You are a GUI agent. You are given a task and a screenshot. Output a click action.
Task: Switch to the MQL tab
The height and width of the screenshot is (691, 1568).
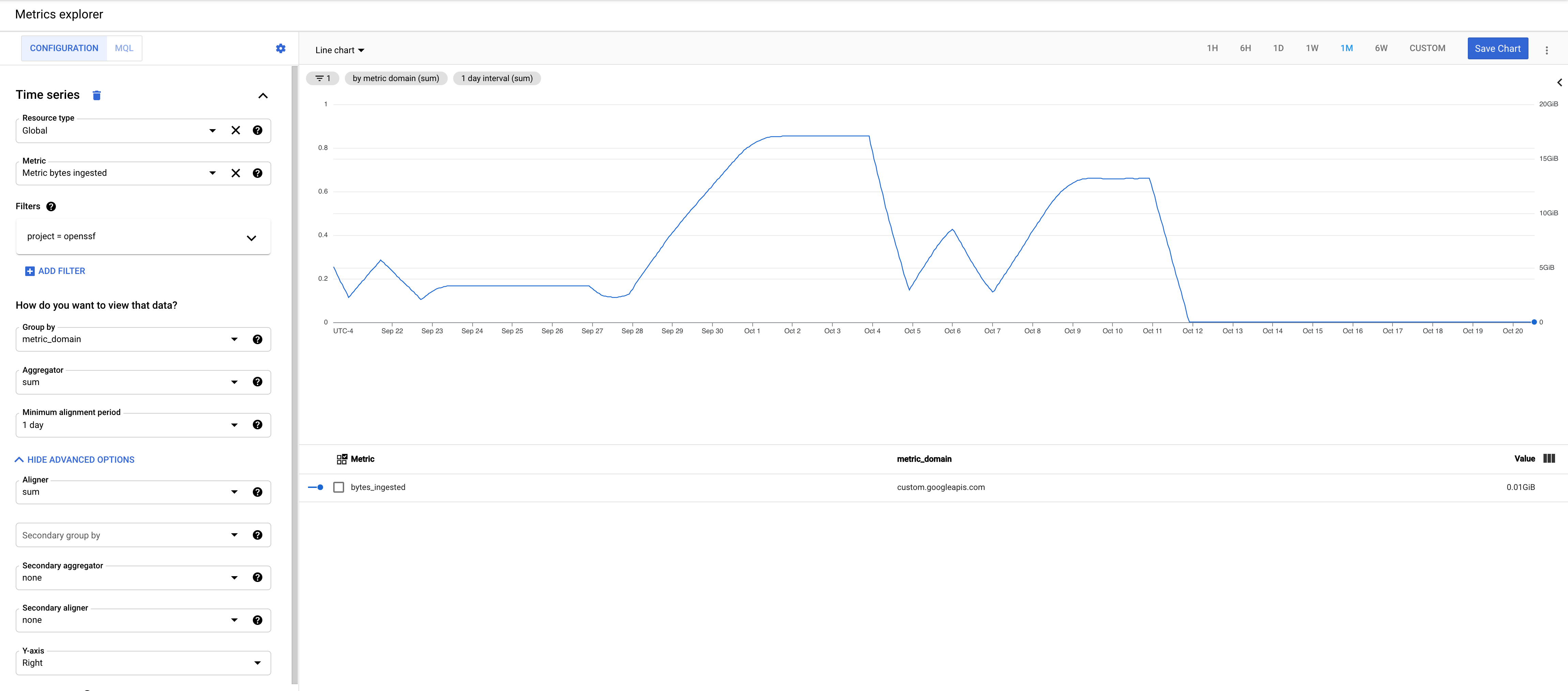pyautogui.click(x=124, y=47)
